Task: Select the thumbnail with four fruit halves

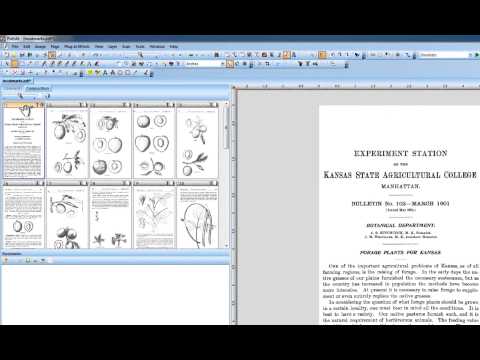Action: point(154,141)
